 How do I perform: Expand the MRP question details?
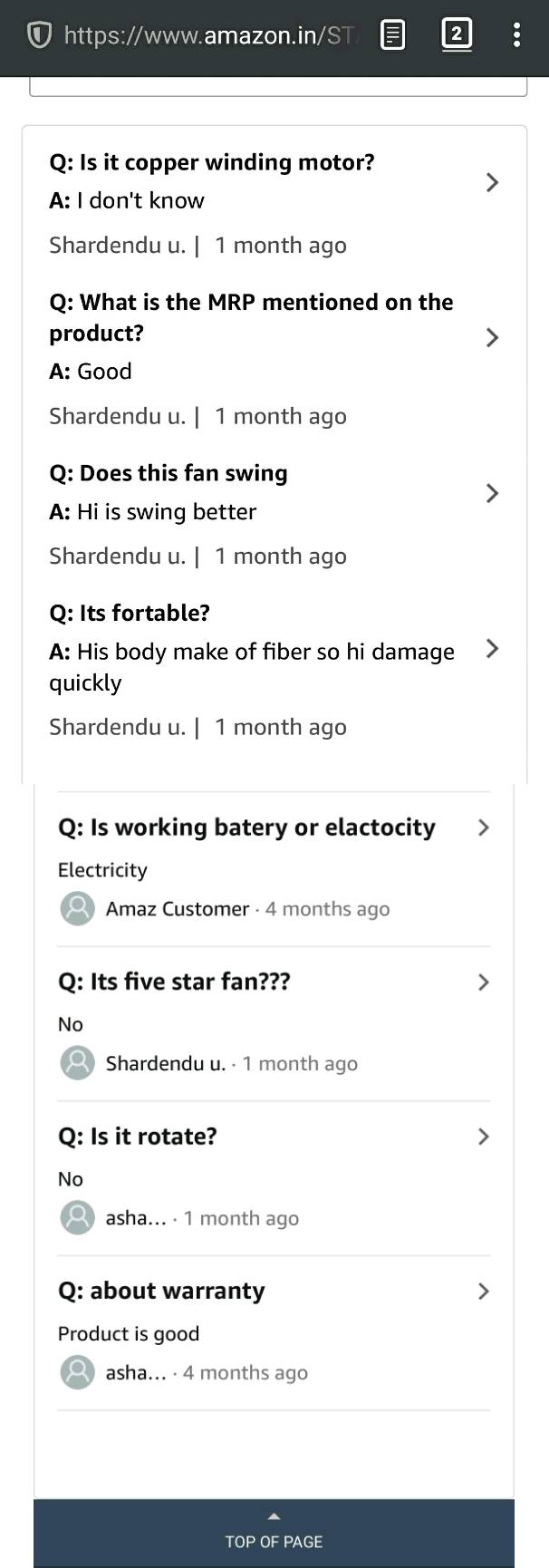[492, 337]
